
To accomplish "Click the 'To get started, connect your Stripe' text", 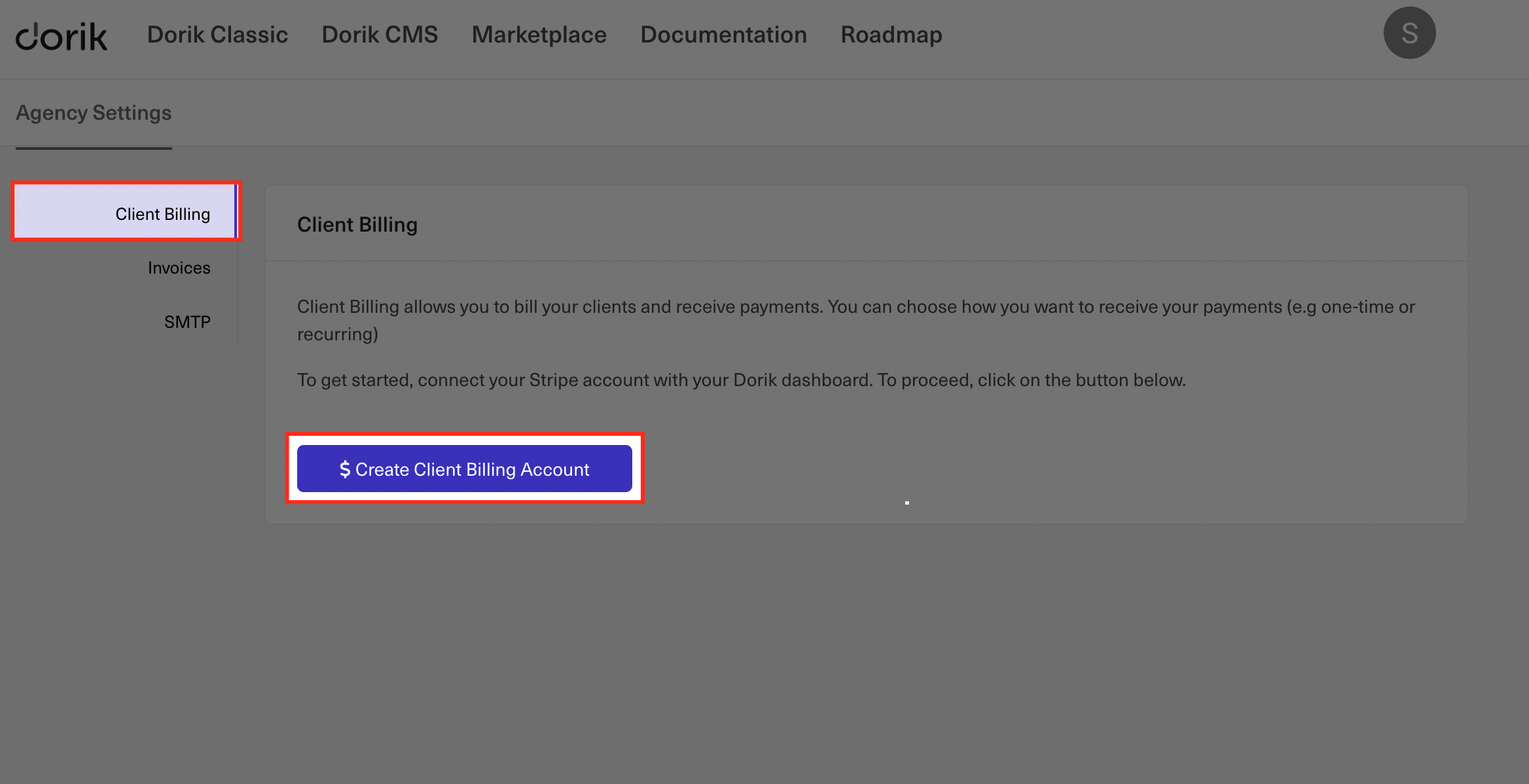I will click(742, 380).
